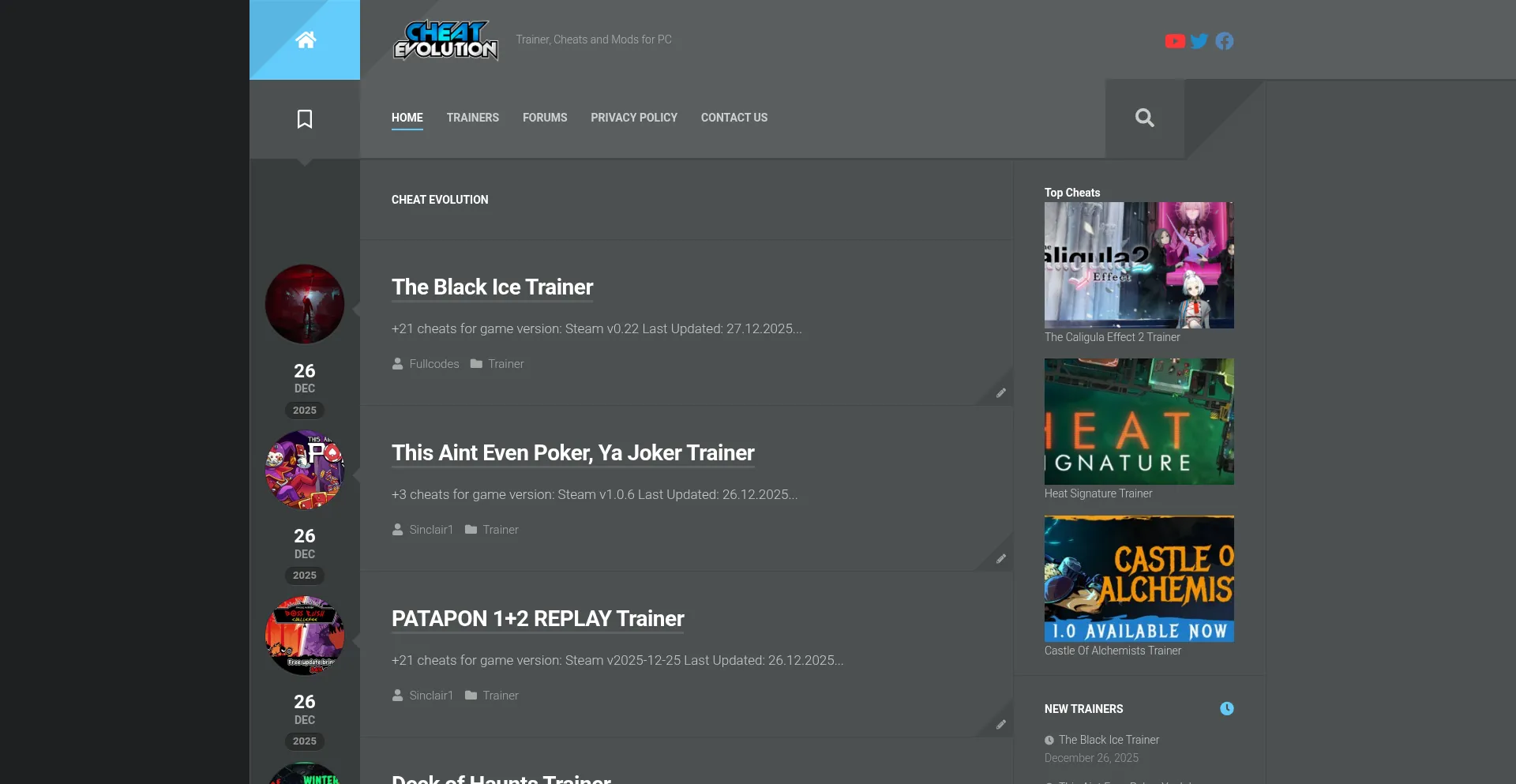Open the Facebook social icon

click(1224, 41)
